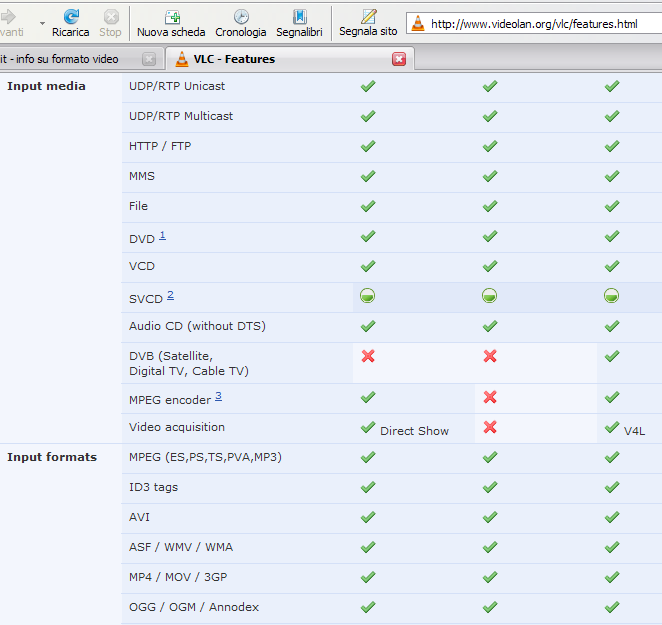Click the Direct Show checkmark in Video acquisition
The width and height of the screenshot is (662, 625).
(368, 427)
